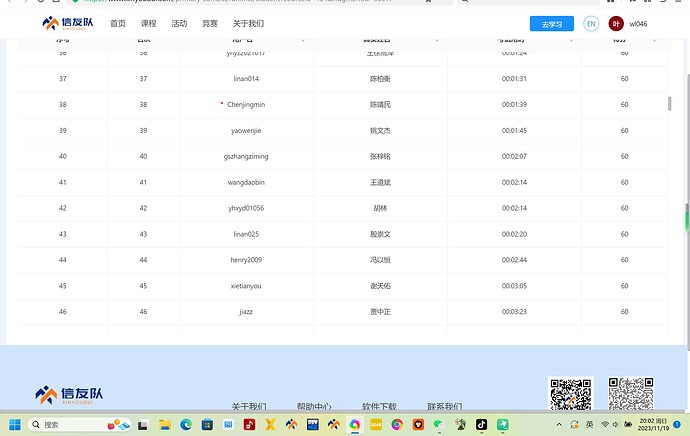Click time value 00:02:44
Screen dimensions: 690x436
[514, 260]
